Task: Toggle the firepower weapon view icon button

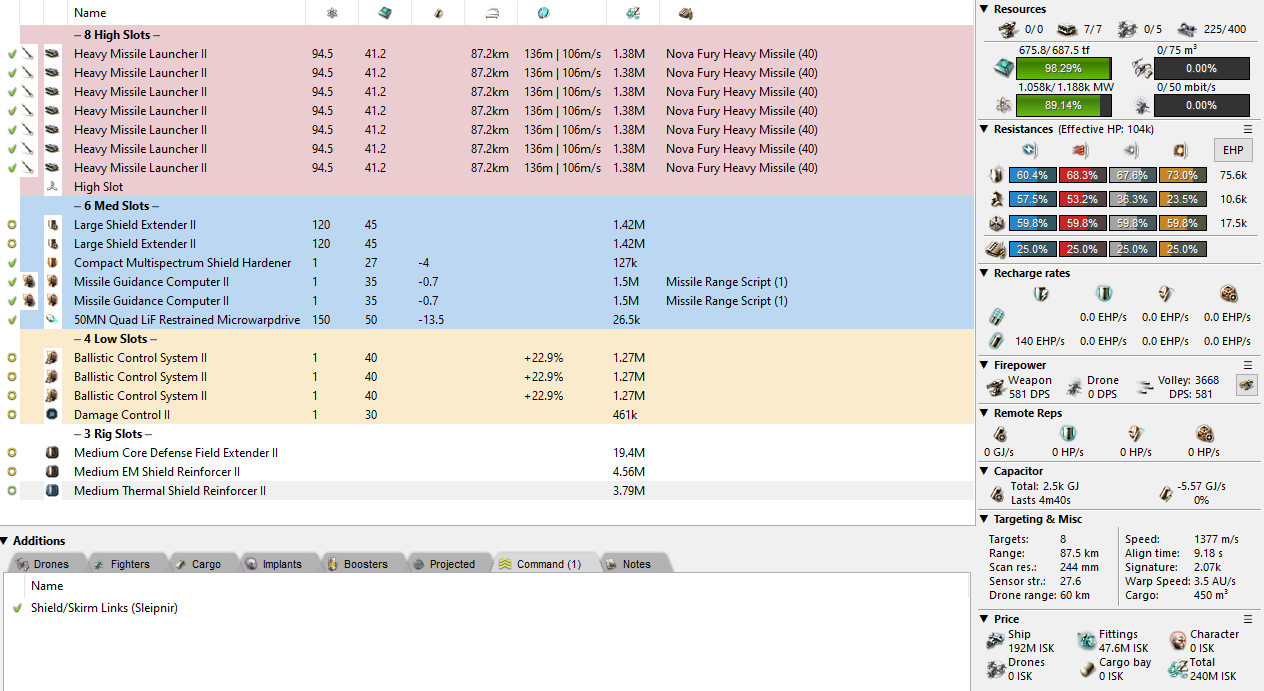Action: pos(1246,386)
